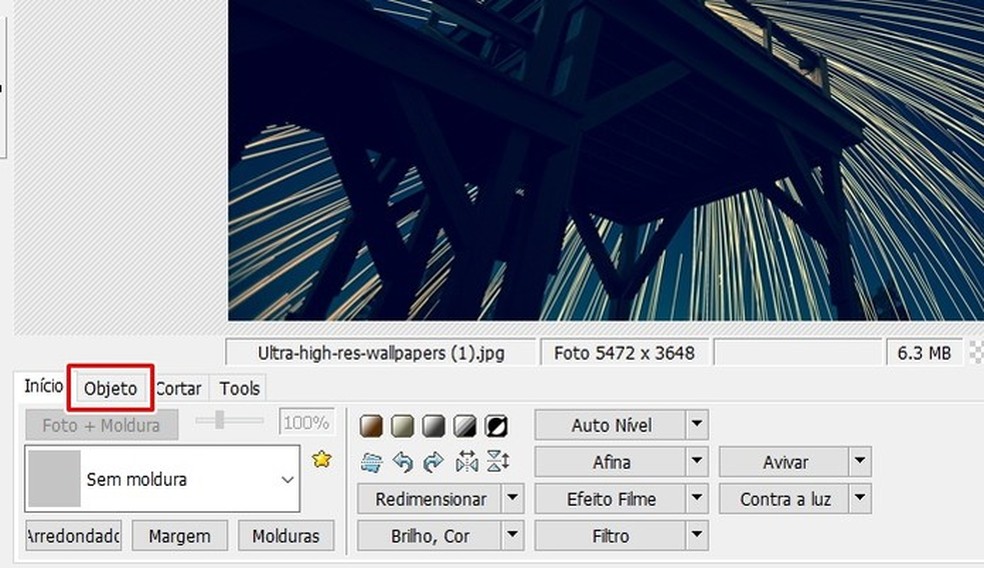This screenshot has height=568, width=984.
Task: Click the Brilho, Cor button
Action: coord(430,536)
